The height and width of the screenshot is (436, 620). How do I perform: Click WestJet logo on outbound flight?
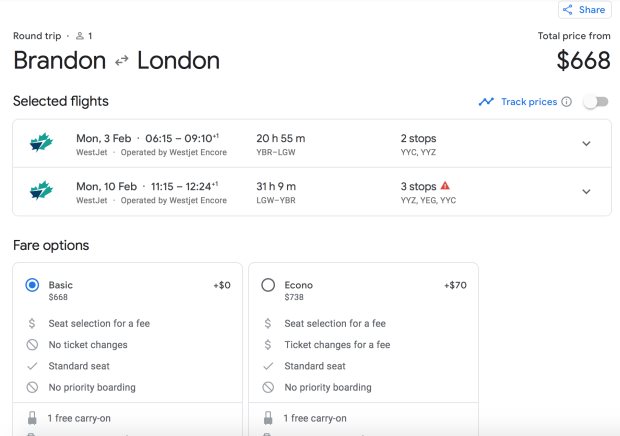(41, 144)
